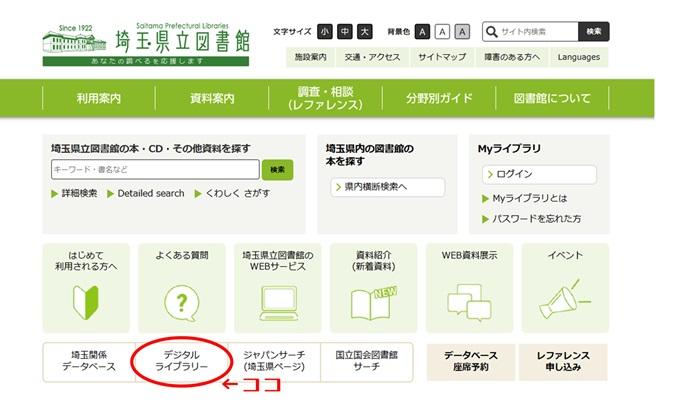Open the WEB資料展示 speech bubbles tile
The width and height of the screenshot is (685, 412).
pyautogui.click(x=469, y=281)
